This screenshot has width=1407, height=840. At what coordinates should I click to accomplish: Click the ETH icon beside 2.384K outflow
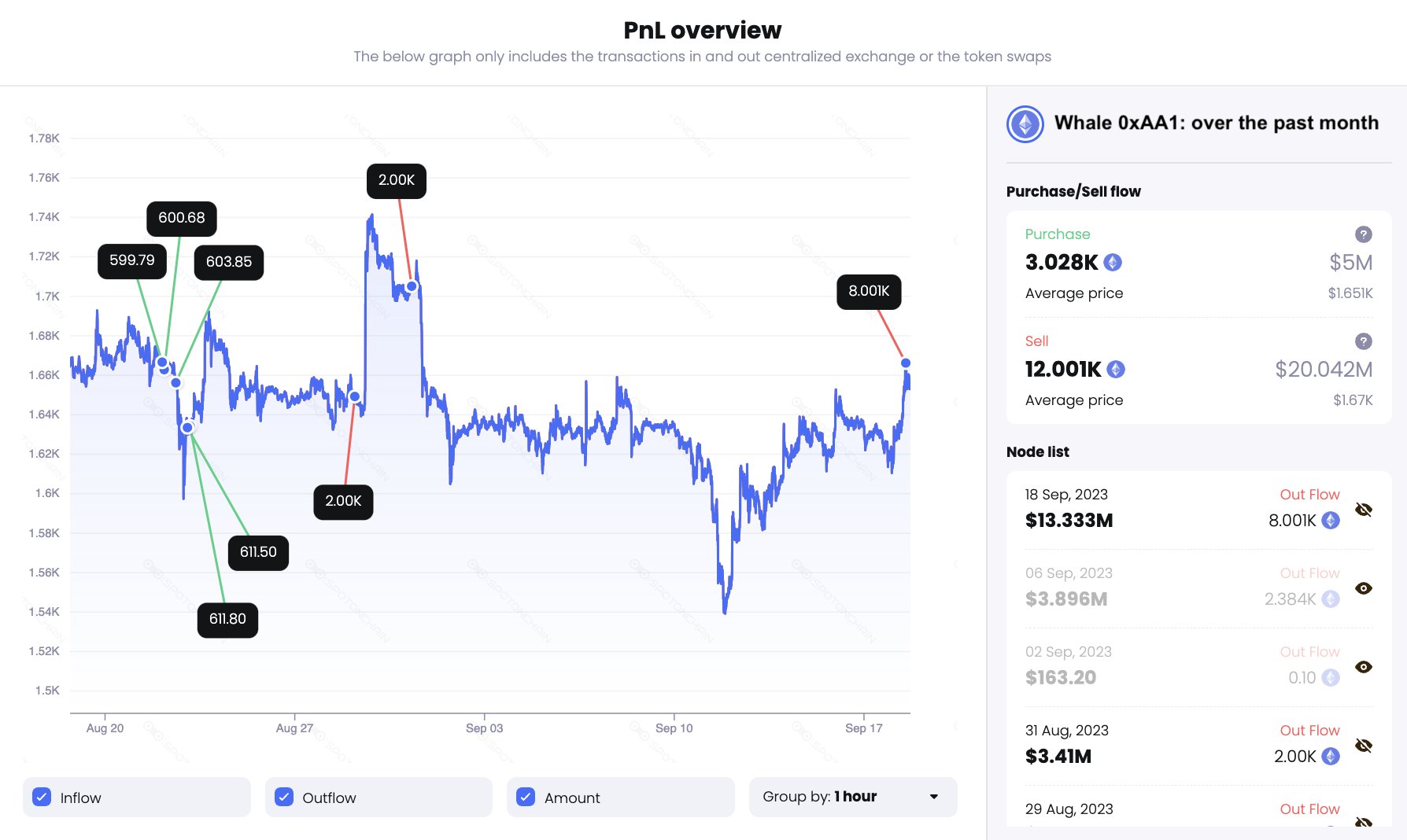click(x=1331, y=599)
